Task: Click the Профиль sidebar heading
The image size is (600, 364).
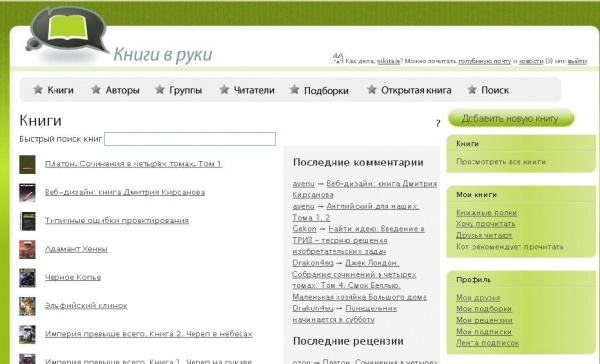Action: pos(473,279)
